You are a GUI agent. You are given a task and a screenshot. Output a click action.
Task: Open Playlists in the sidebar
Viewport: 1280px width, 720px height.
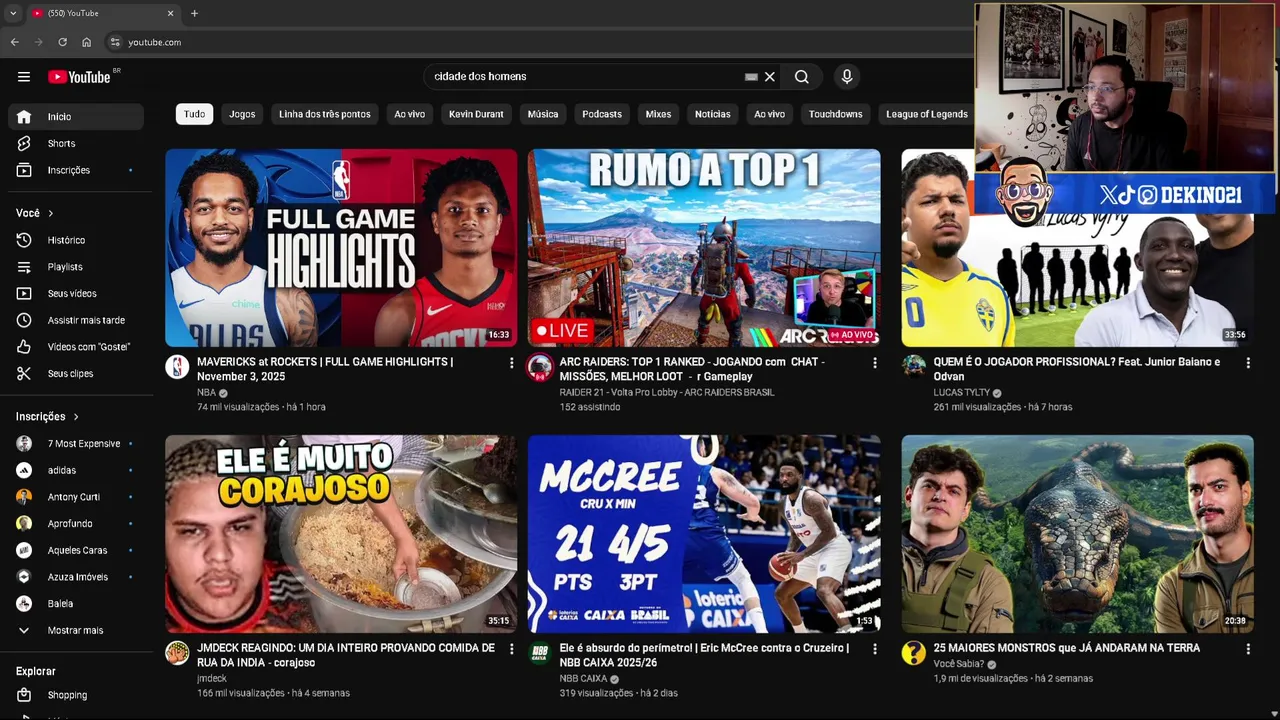pyautogui.click(x=76, y=267)
